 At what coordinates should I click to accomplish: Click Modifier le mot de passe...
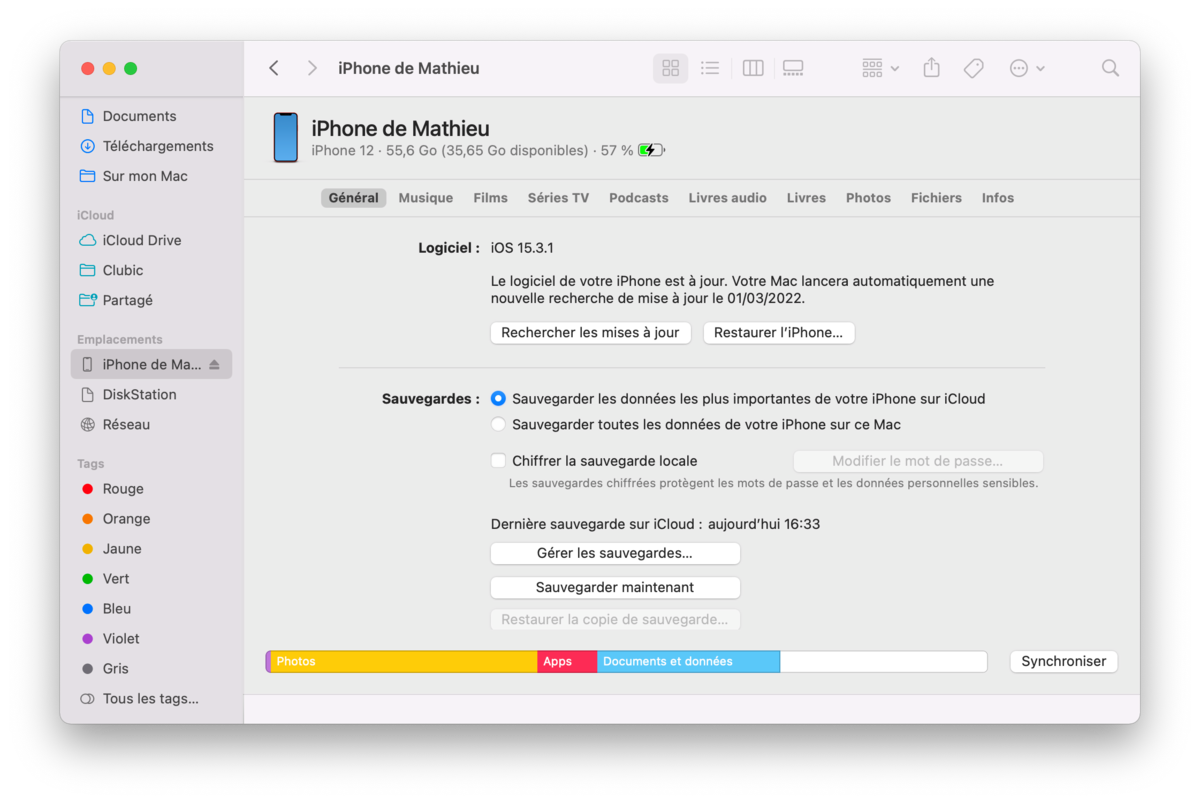pos(918,461)
